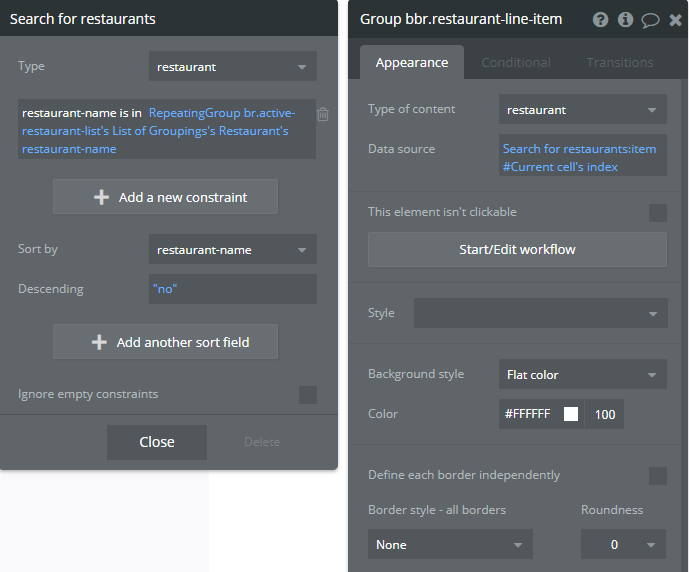Click the Close button in search panel
Viewport: 689px width, 572px height.
pyautogui.click(x=157, y=442)
